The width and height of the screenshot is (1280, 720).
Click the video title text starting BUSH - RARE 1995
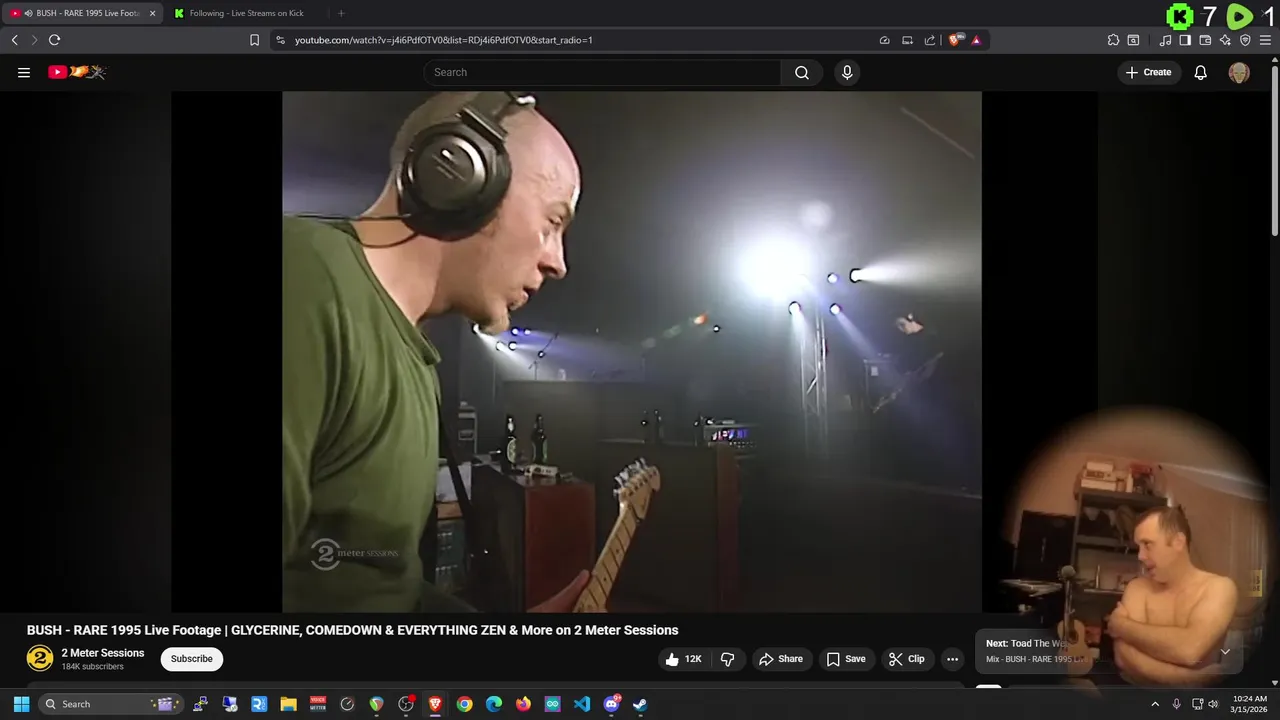pyautogui.click(x=352, y=630)
